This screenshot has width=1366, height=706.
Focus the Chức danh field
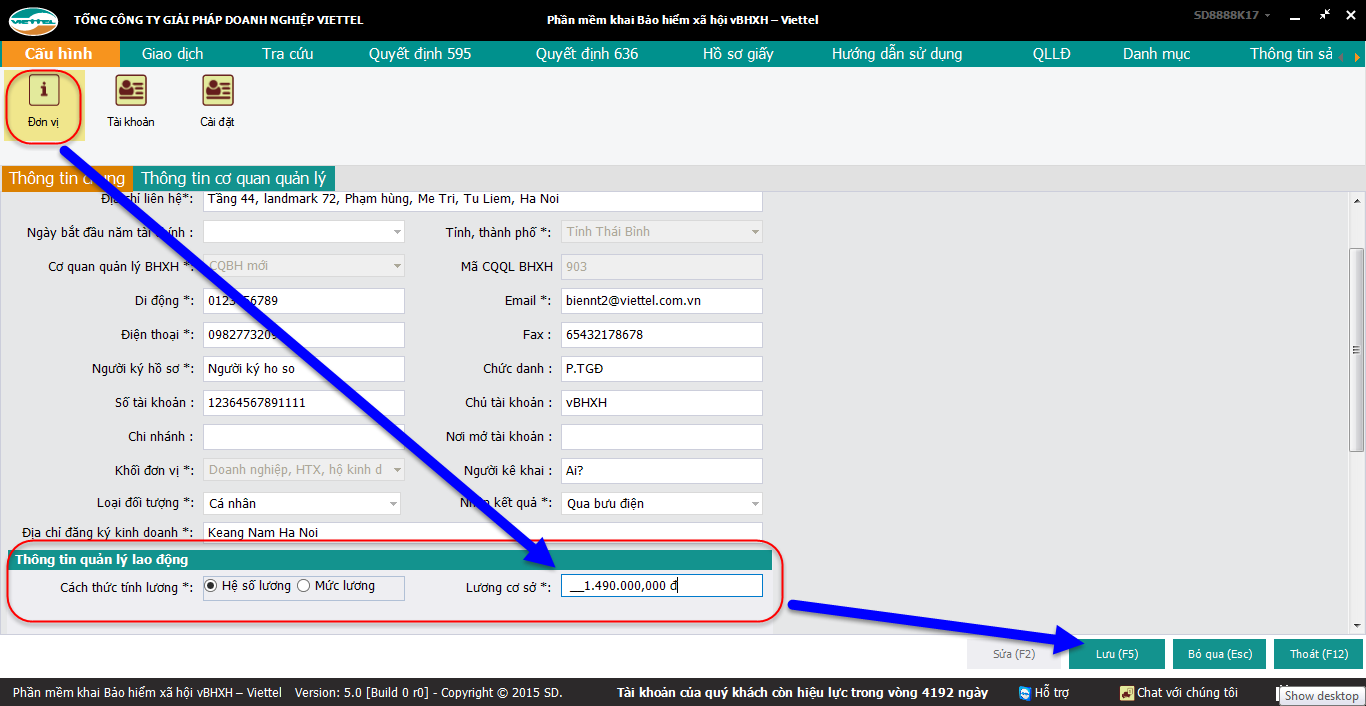pos(662,368)
